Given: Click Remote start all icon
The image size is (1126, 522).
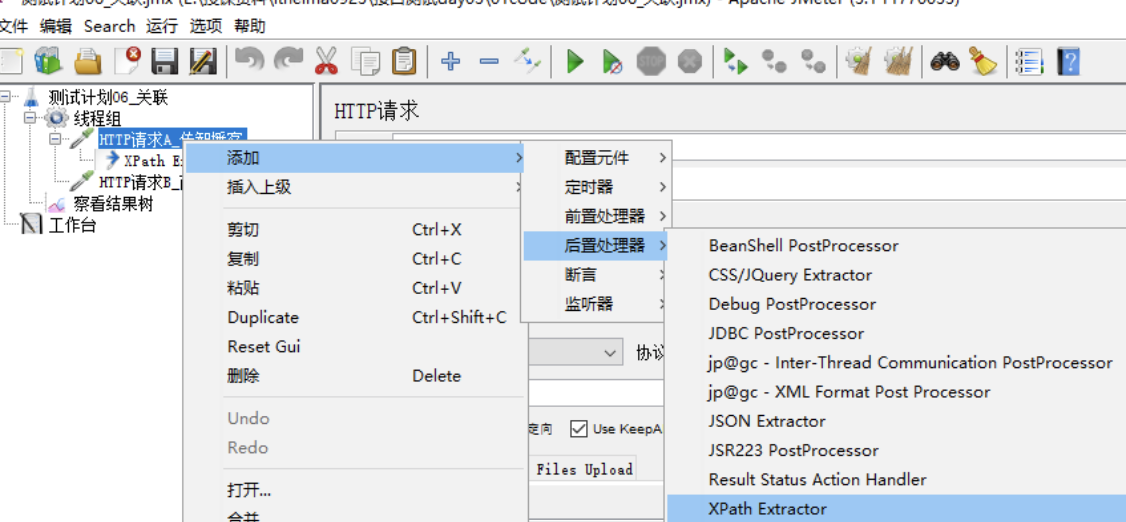Looking at the screenshot, I should click(735, 62).
